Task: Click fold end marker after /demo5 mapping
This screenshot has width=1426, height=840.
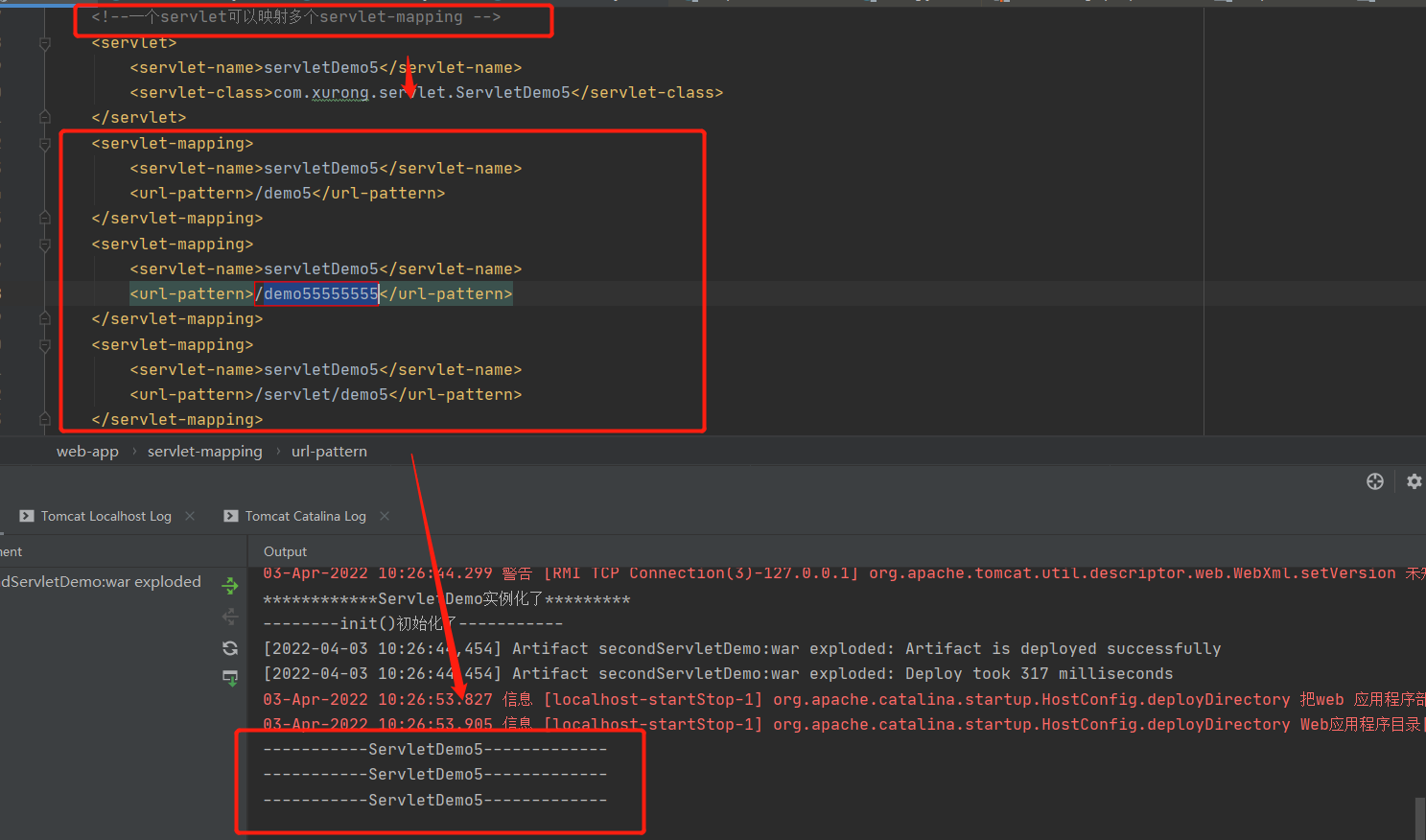Action: (x=44, y=218)
